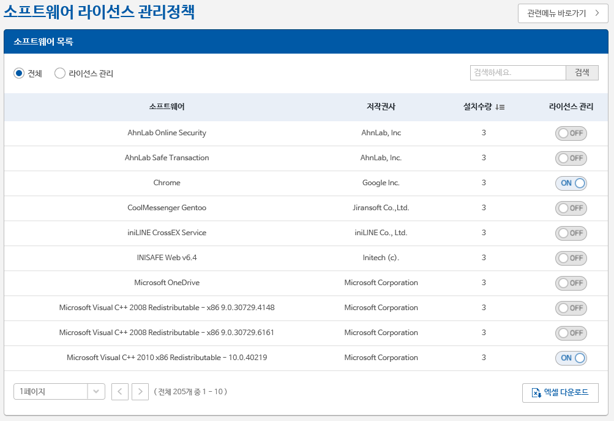Click the 엑셀 다운로드 button

560,392
